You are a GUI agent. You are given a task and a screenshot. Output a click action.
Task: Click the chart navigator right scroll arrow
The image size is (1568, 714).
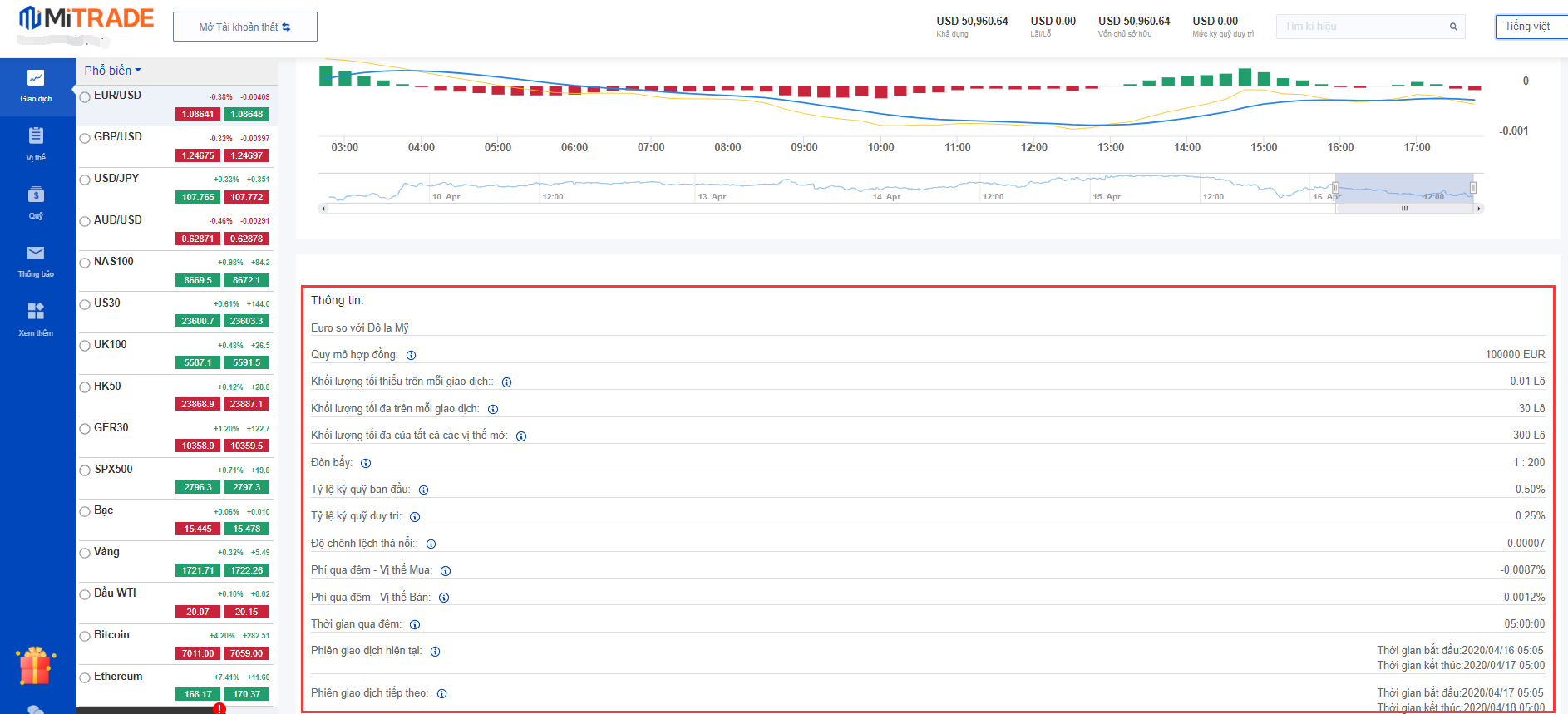pyautogui.click(x=1479, y=209)
